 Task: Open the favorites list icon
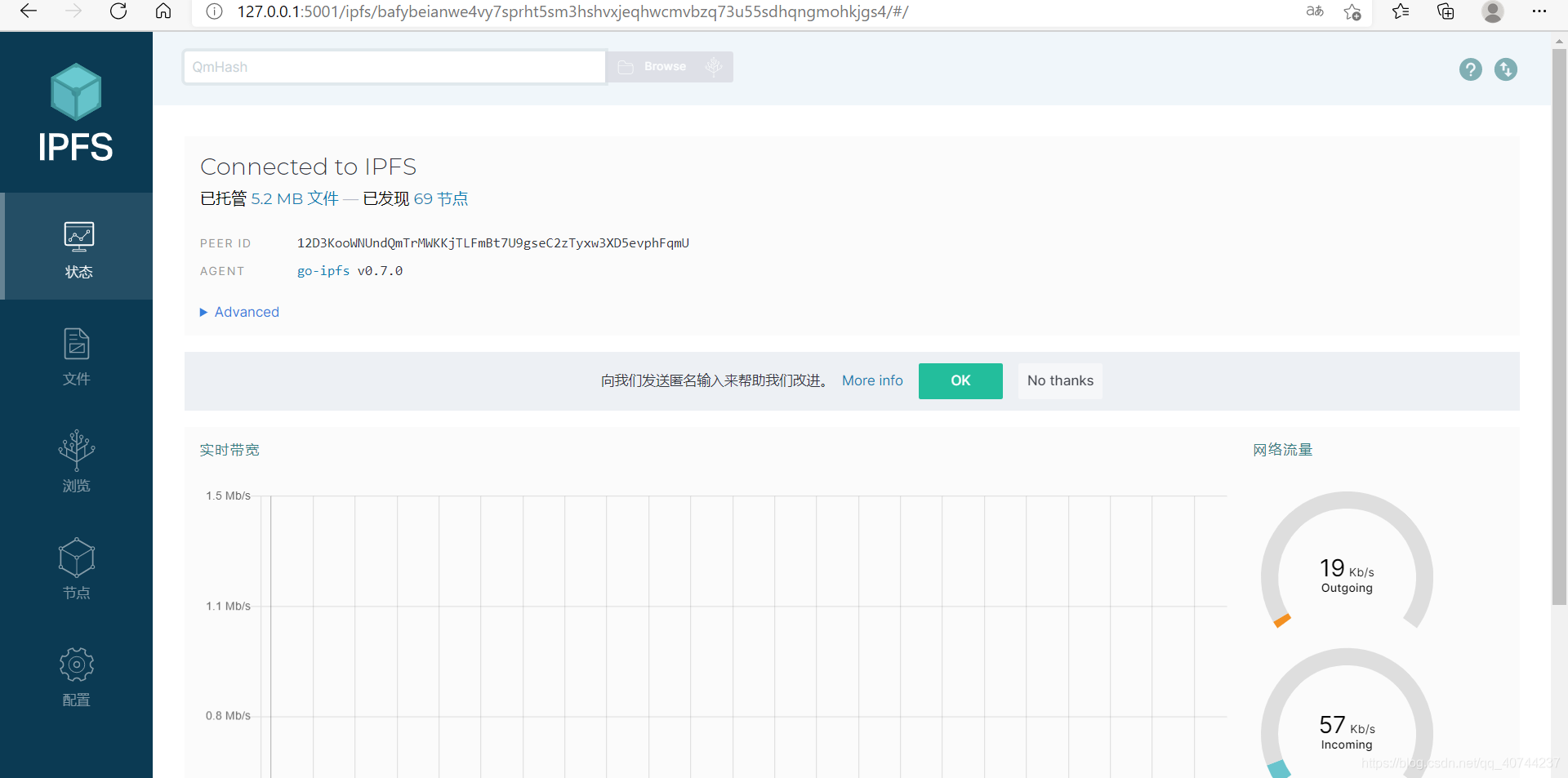[x=1401, y=11]
